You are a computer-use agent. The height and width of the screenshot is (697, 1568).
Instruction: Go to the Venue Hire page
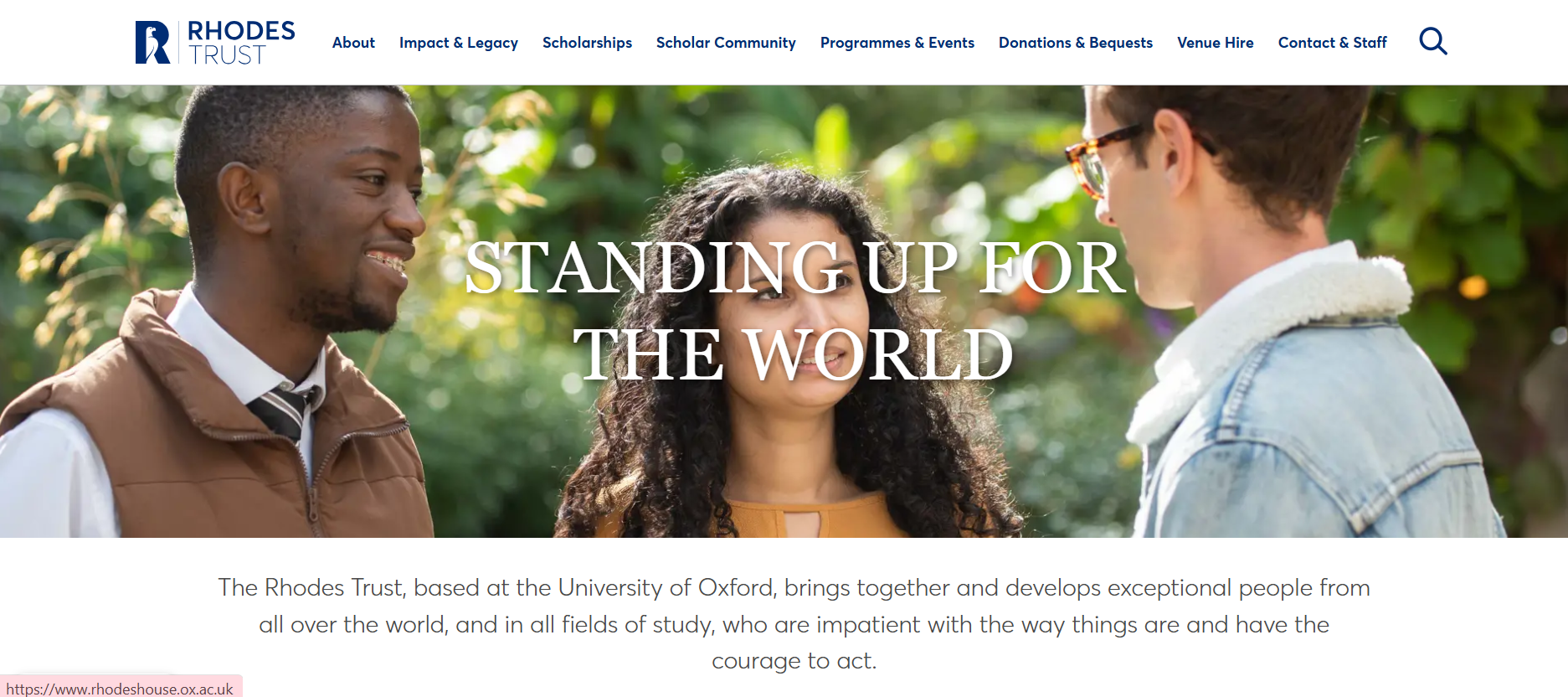click(x=1216, y=42)
